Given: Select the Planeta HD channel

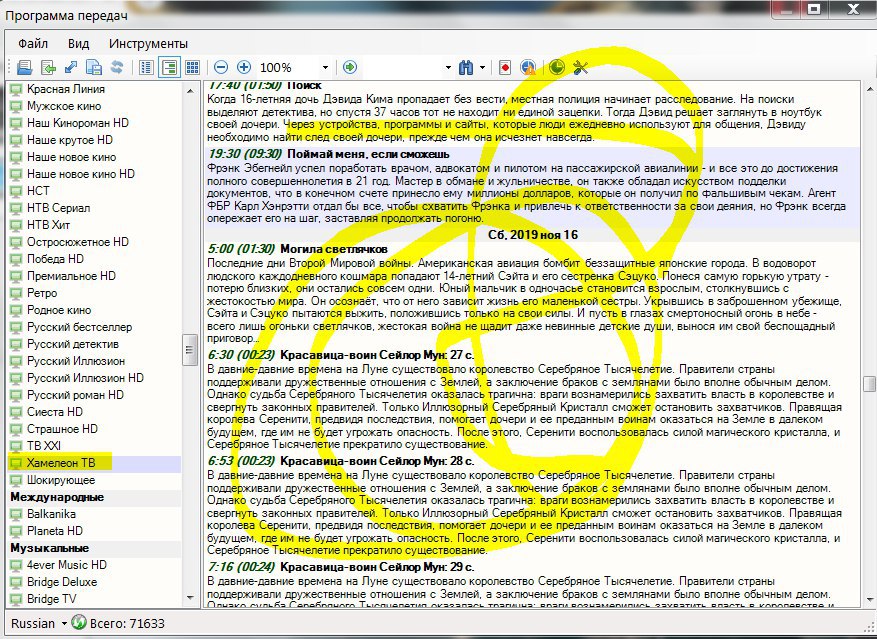Looking at the screenshot, I should 54,531.
